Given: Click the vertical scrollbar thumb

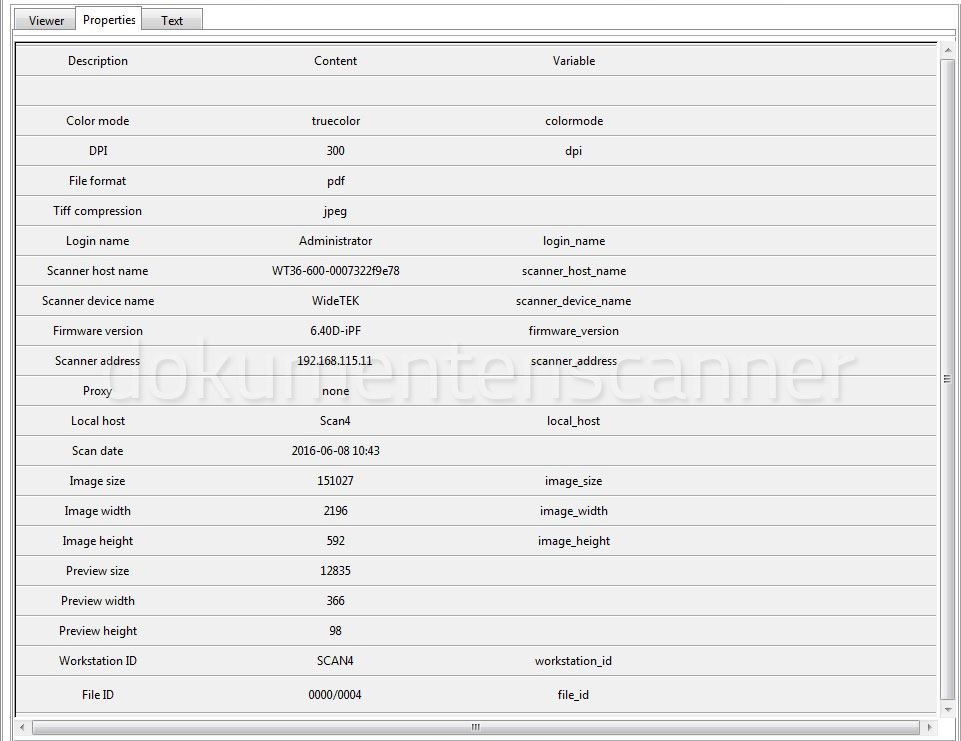Looking at the screenshot, I should (948, 378).
